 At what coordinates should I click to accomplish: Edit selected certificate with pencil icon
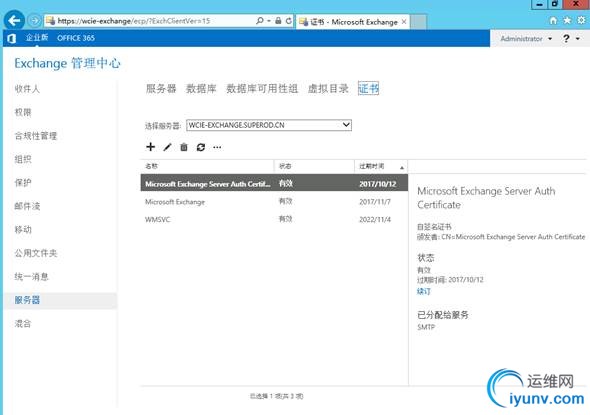167,147
